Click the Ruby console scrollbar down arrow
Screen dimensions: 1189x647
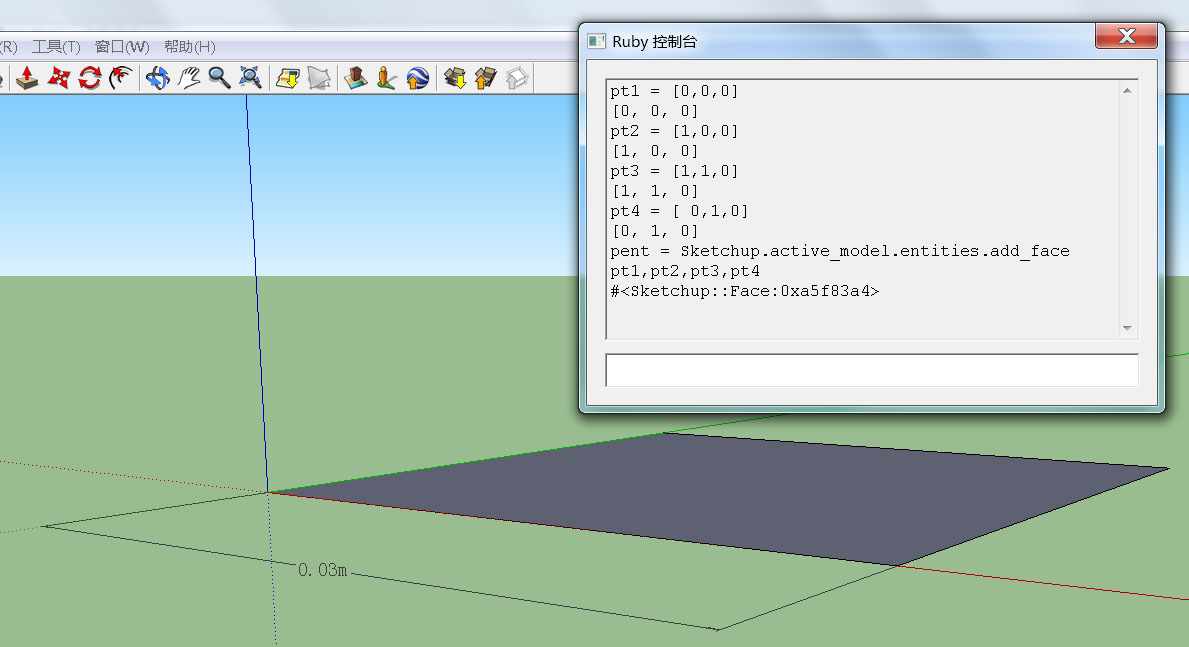point(1128,330)
